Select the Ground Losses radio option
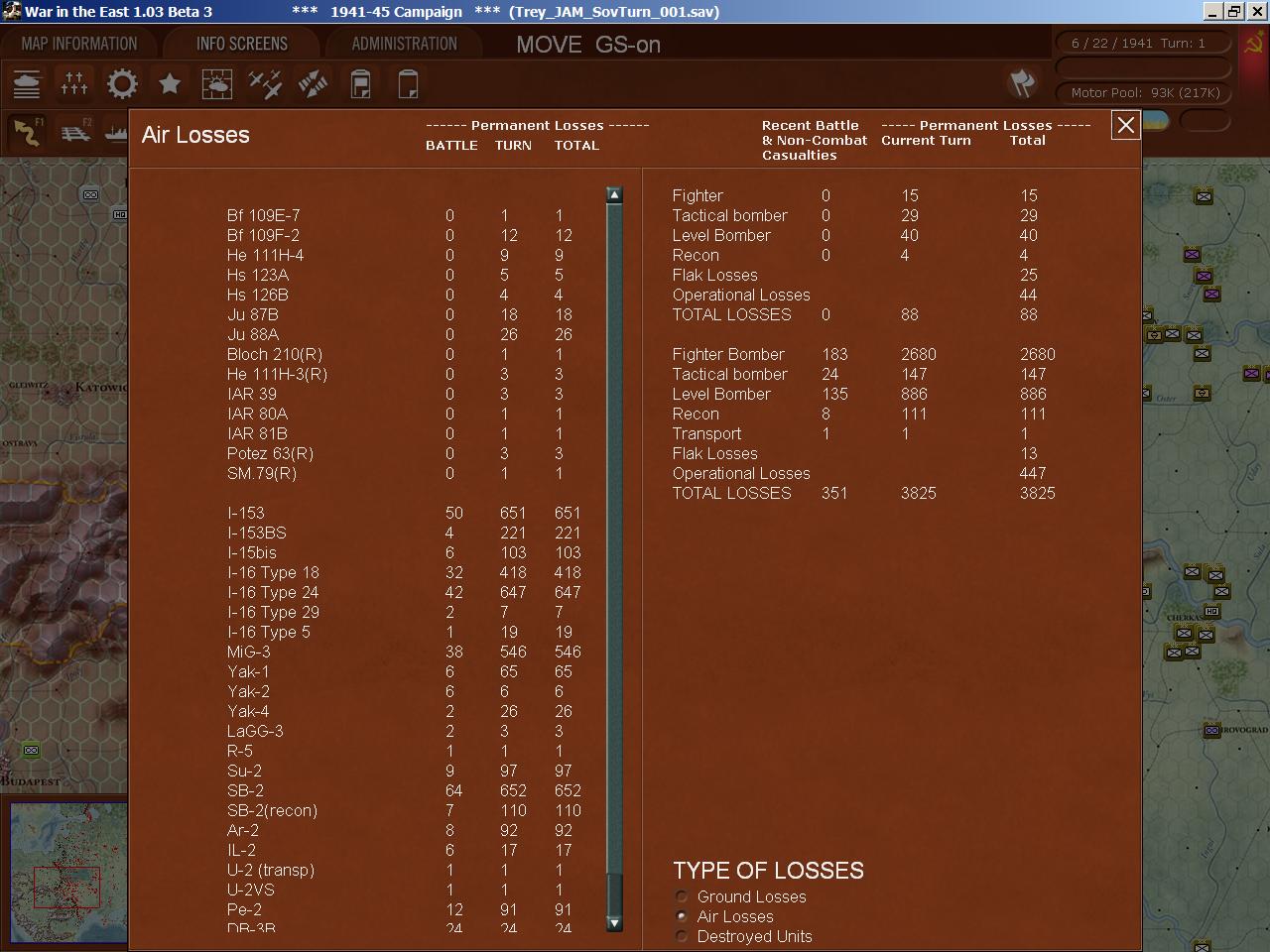 click(x=682, y=896)
